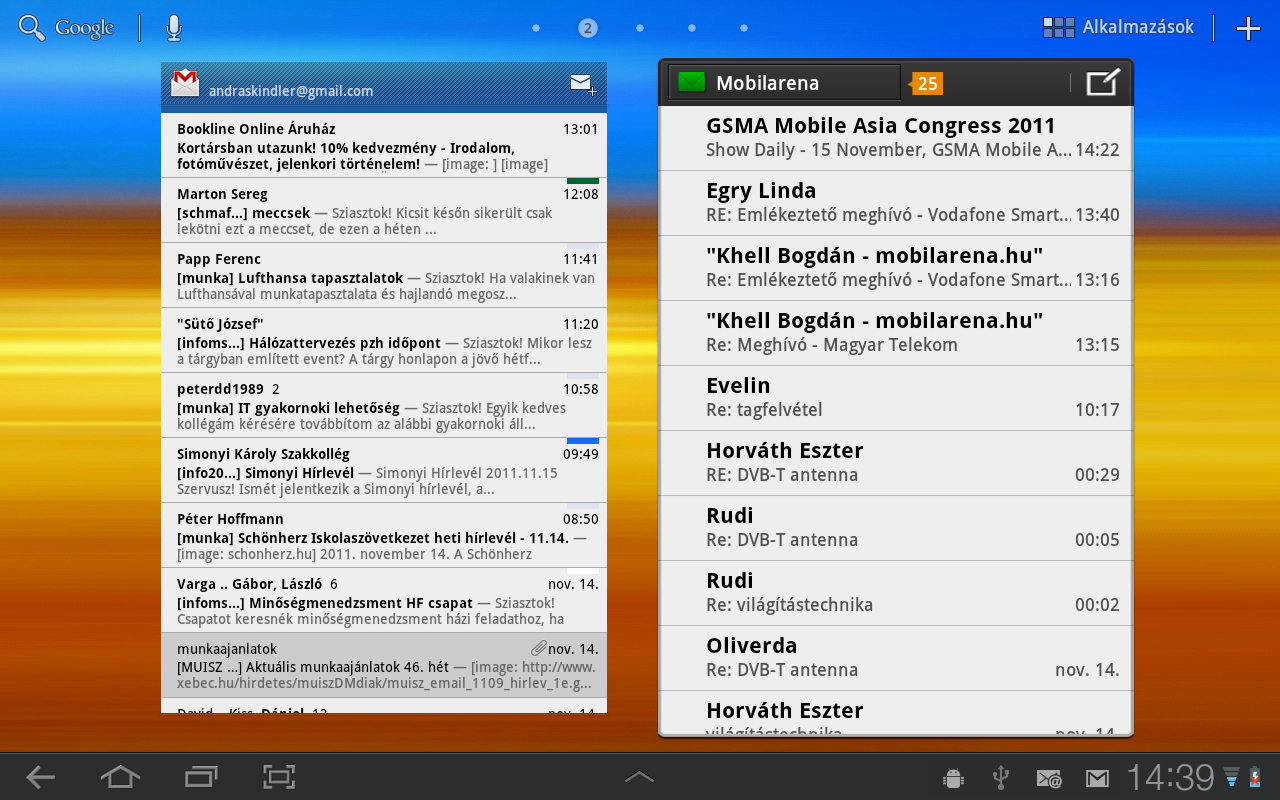Jump to home screen page 2 indicator
The image size is (1280, 800).
pyautogui.click(x=588, y=28)
